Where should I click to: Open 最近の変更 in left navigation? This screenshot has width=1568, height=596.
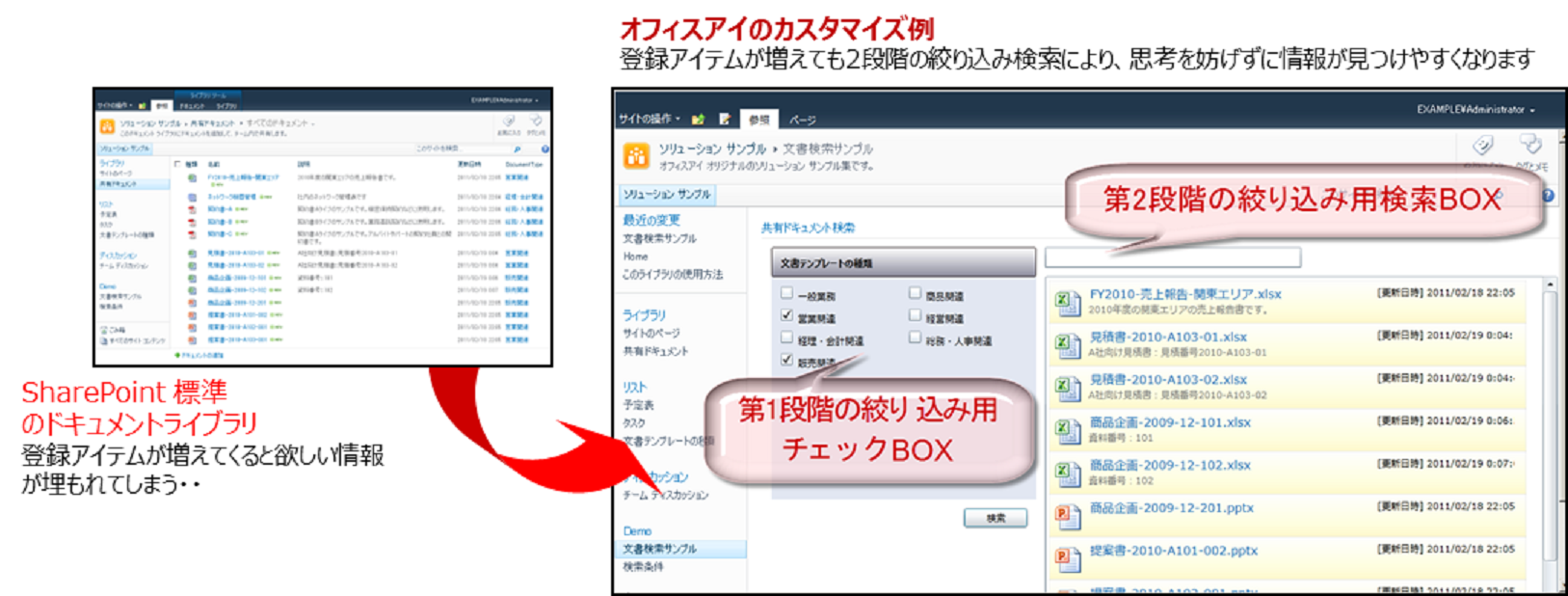click(x=651, y=220)
